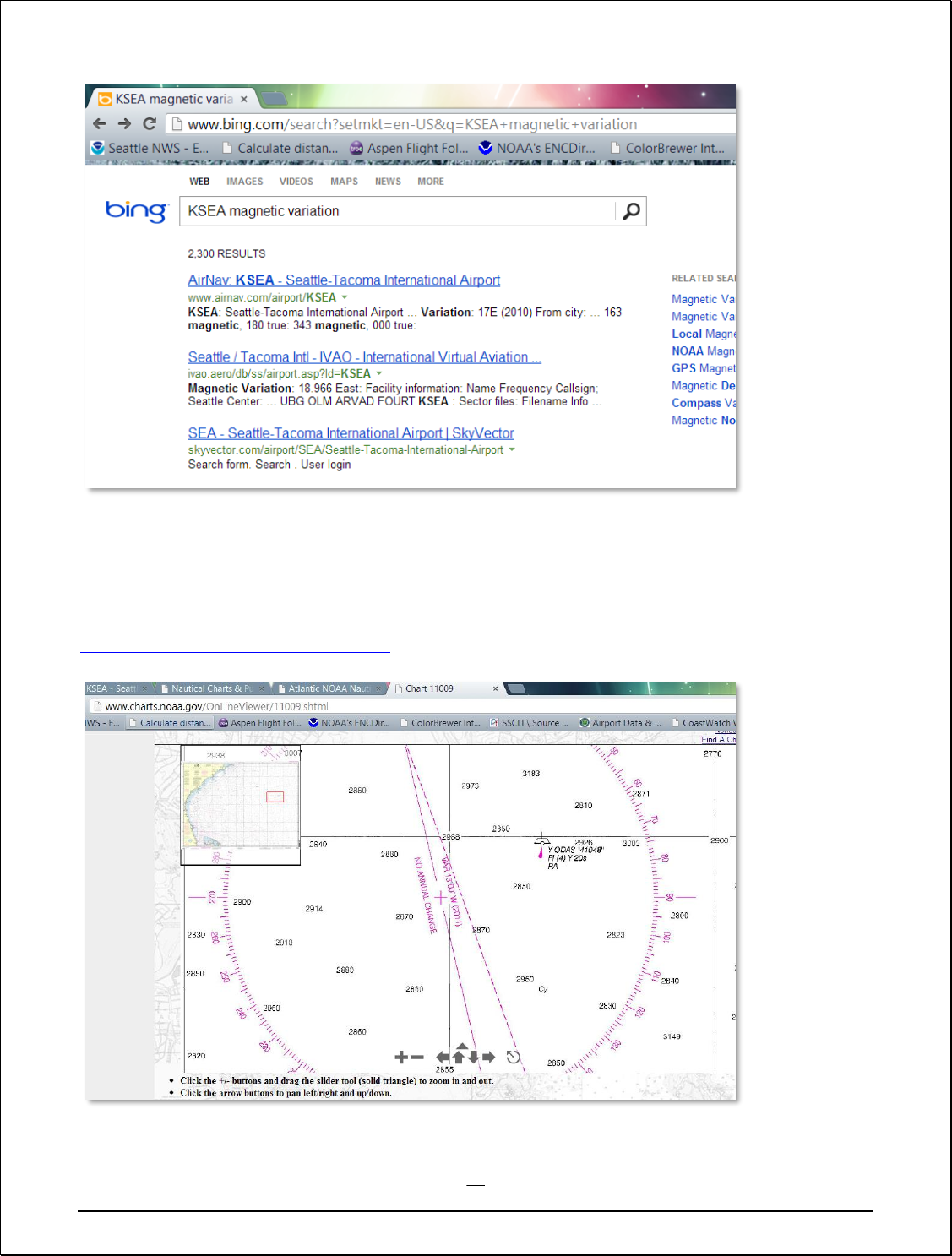
Task: Click the Bing magnifier search button
Action: [631, 211]
